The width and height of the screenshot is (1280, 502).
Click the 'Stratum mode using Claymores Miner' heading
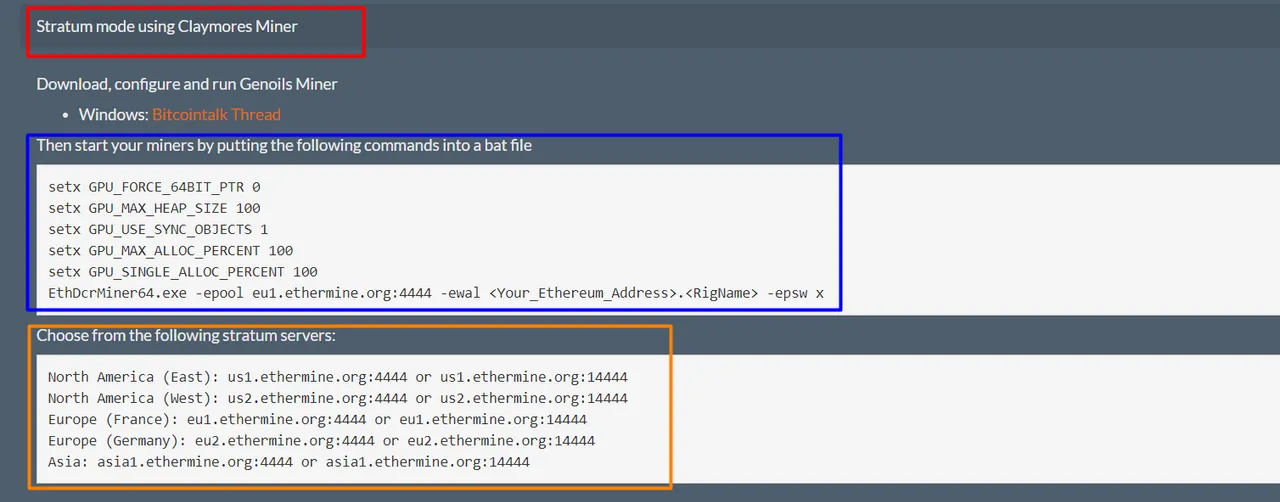(167, 26)
